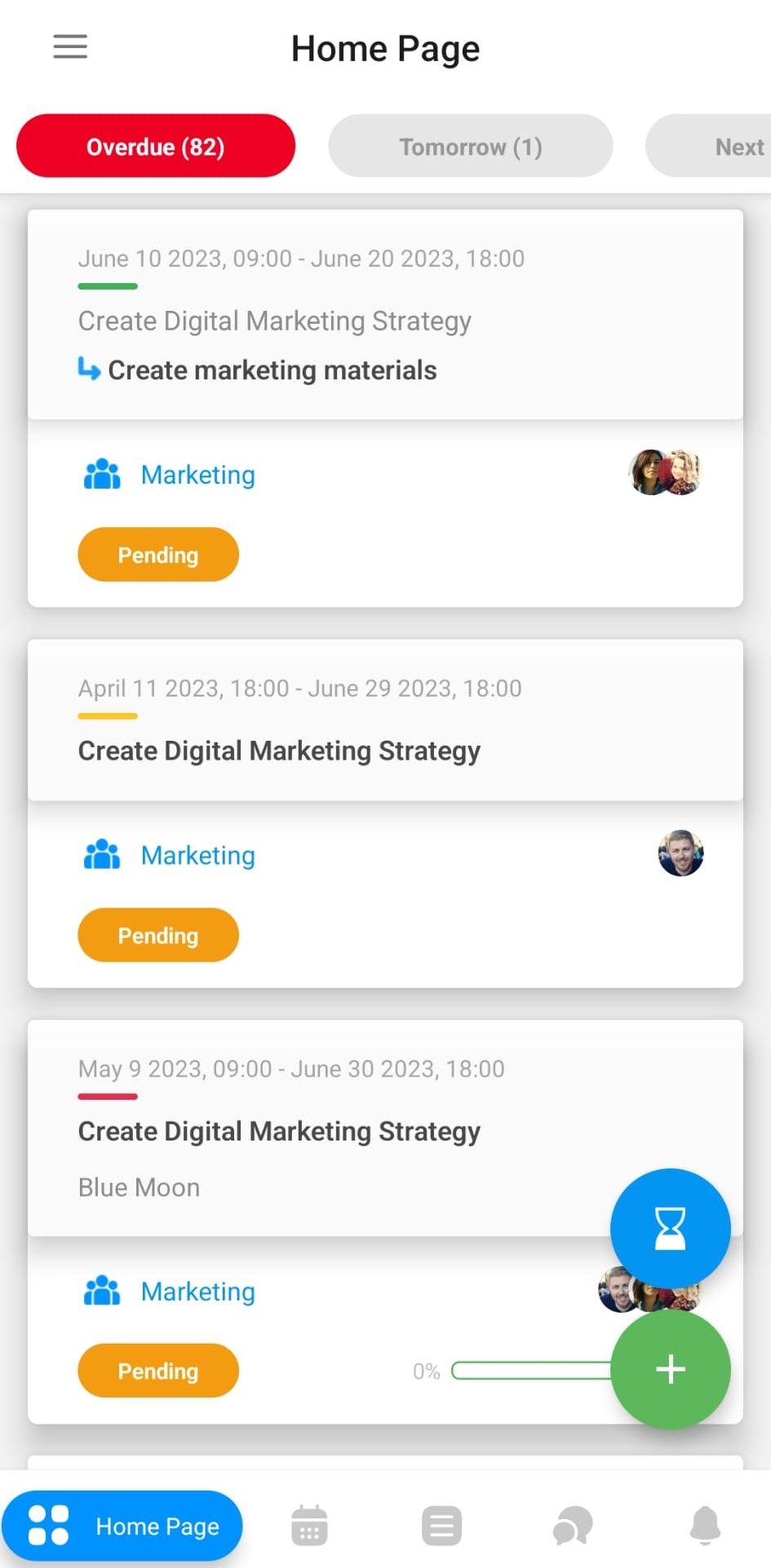Tap the green plus add button
Image resolution: width=771 pixels, height=1568 pixels.
(x=670, y=1369)
